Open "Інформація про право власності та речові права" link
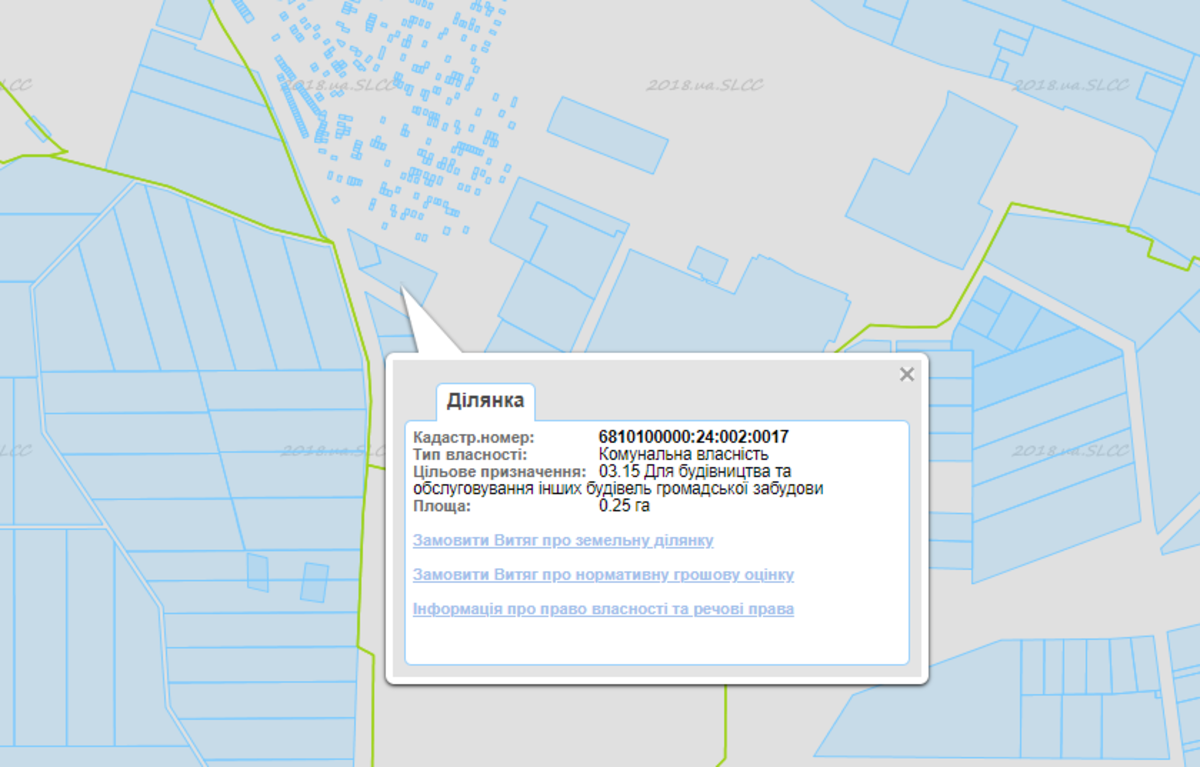Viewport: 1200px width, 767px height. pos(603,609)
